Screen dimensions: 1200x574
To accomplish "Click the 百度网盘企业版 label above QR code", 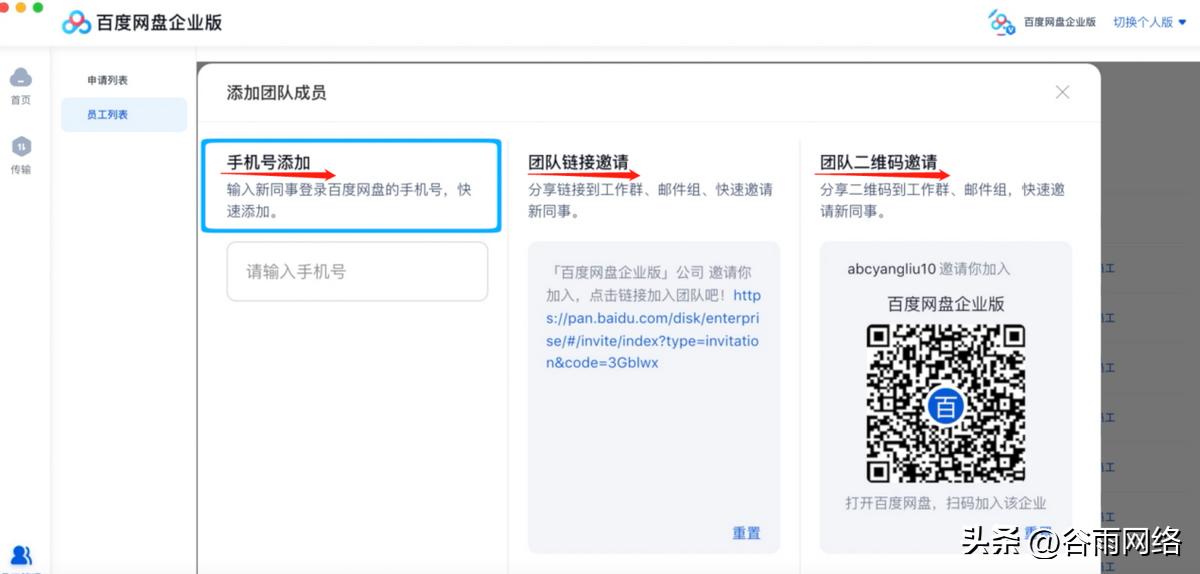I will 946,304.
